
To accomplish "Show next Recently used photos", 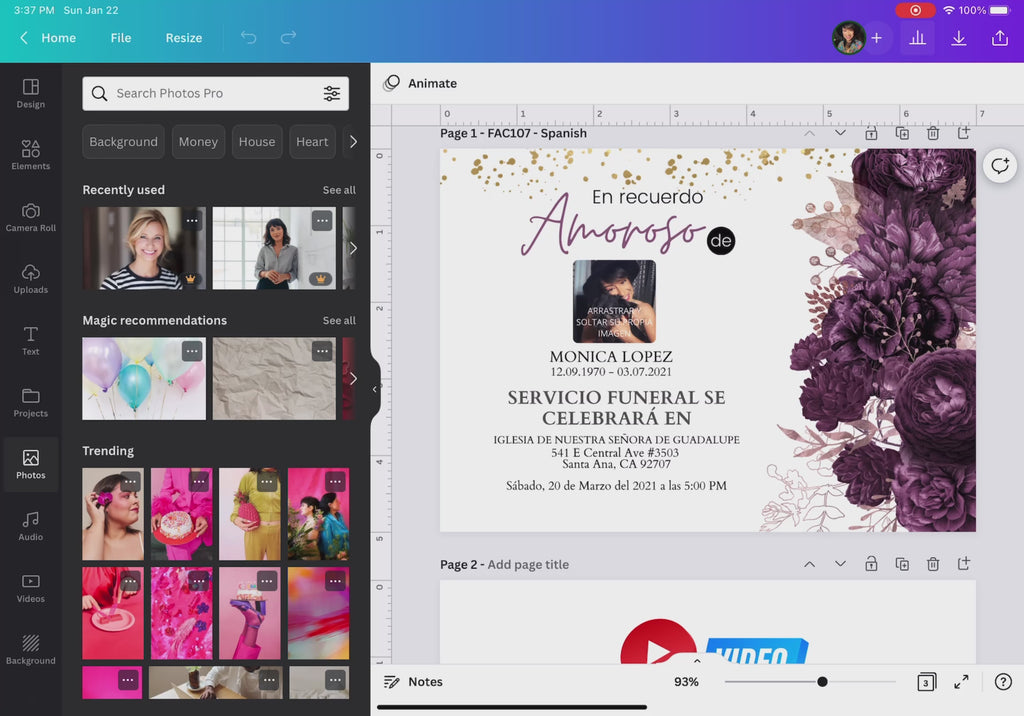I will (x=353, y=248).
